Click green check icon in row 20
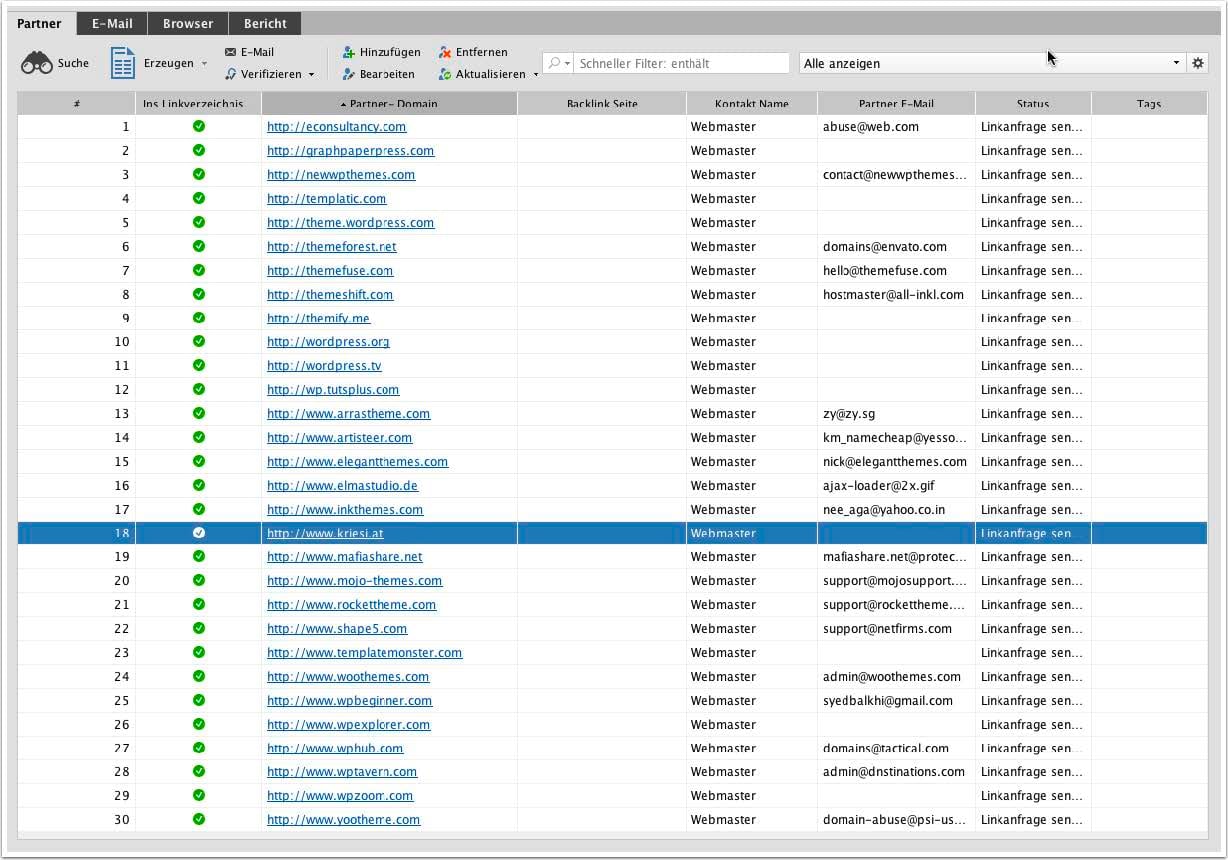The image size is (1228, 860). pyautogui.click(x=199, y=580)
